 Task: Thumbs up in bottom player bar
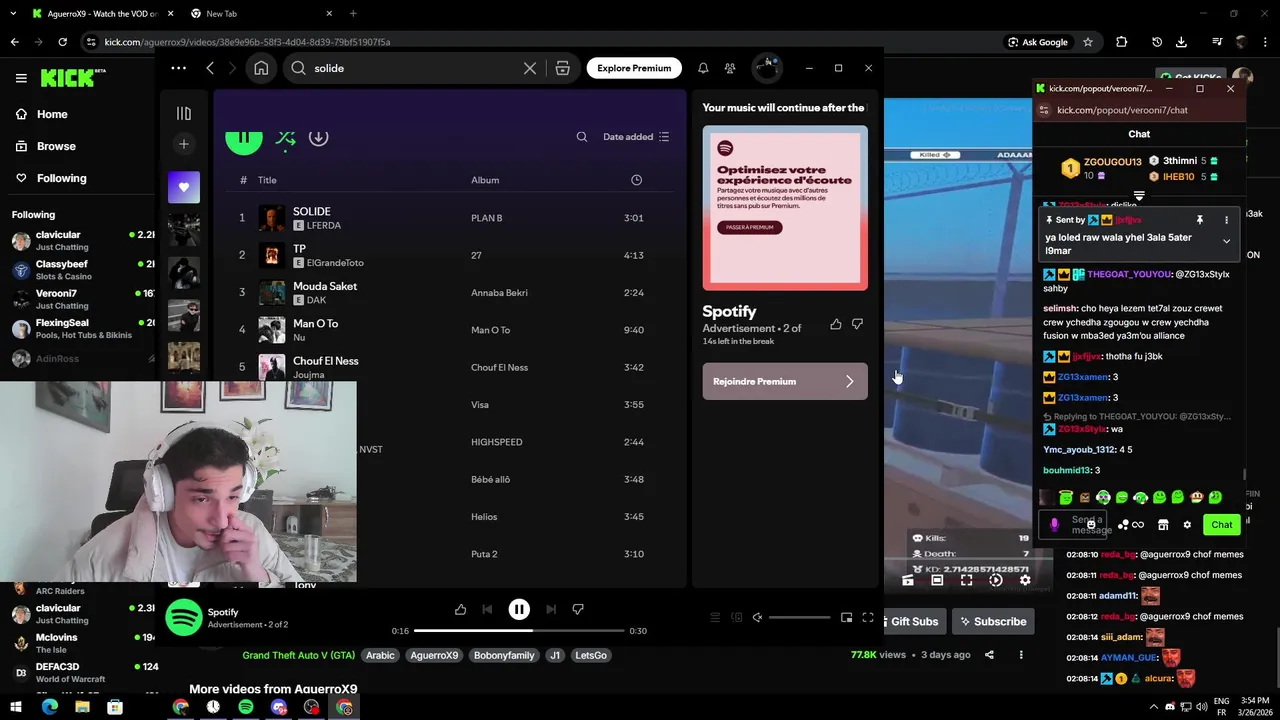pyautogui.click(x=460, y=609)
